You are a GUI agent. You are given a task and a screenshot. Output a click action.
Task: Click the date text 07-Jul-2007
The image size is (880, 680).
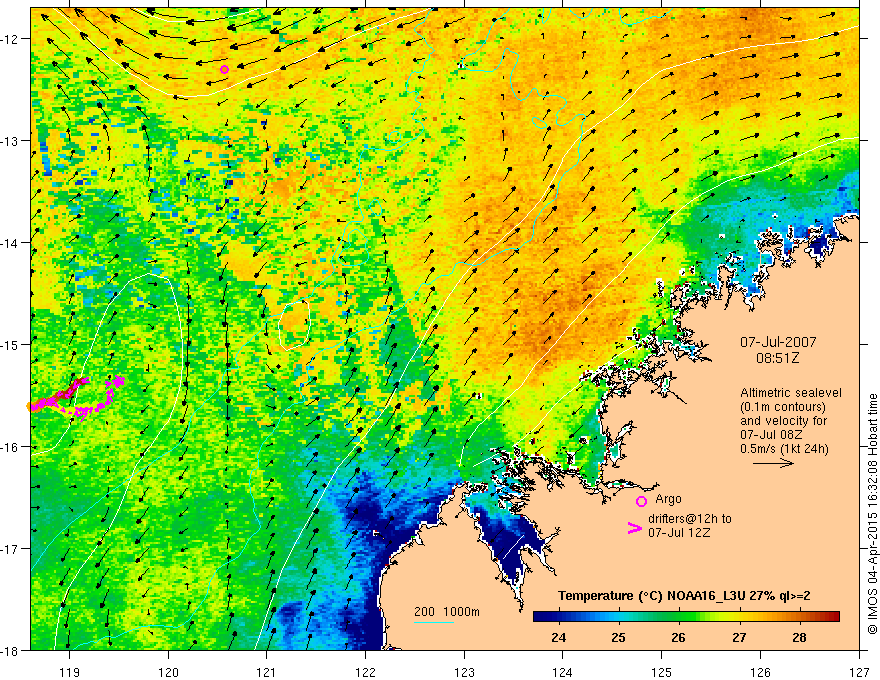778,342
